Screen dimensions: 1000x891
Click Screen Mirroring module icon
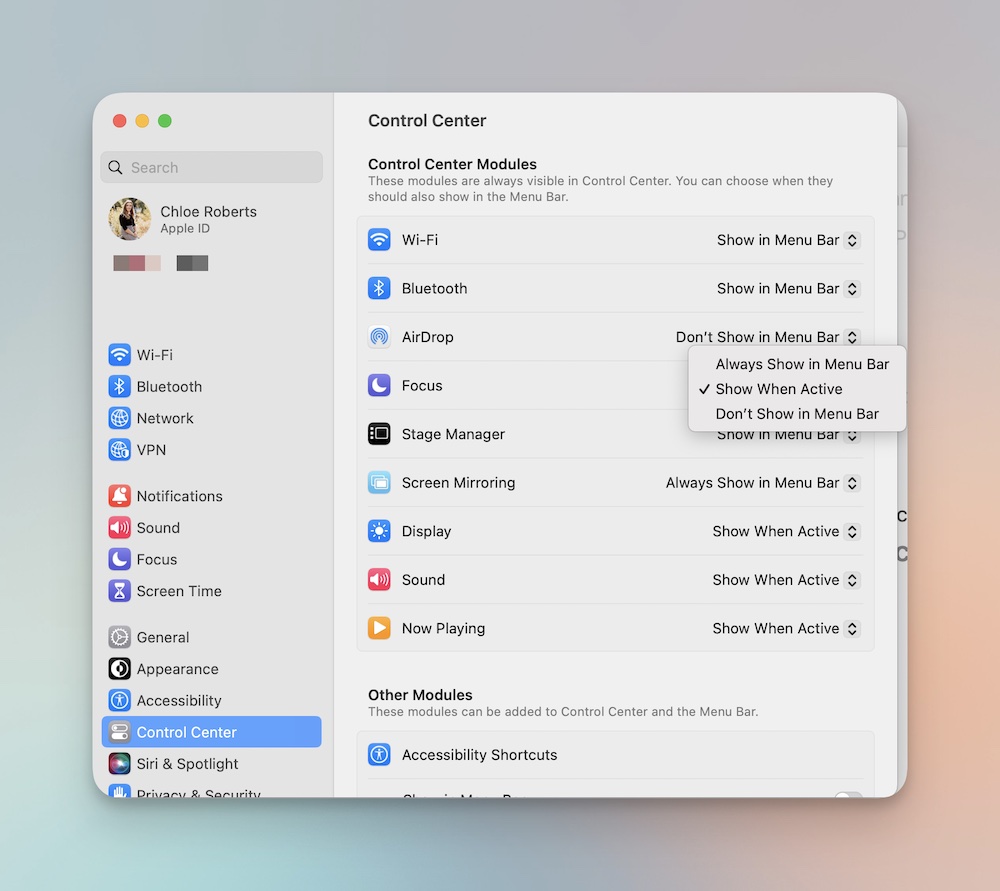click(379, 483)
